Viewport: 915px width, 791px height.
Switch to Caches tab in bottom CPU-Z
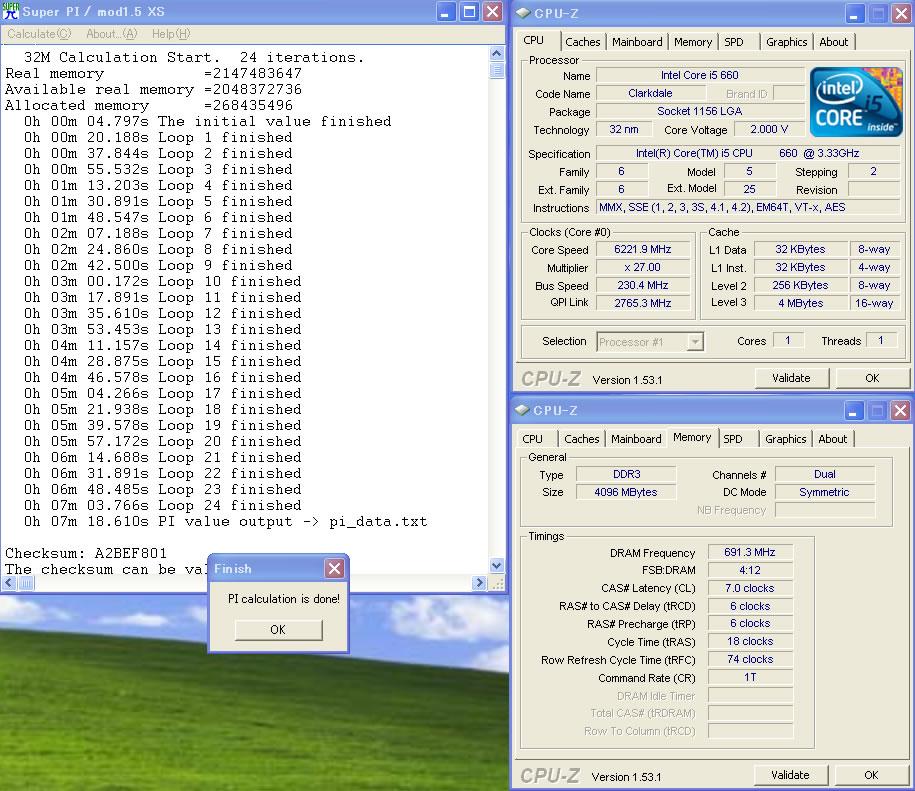coord(581,439)
